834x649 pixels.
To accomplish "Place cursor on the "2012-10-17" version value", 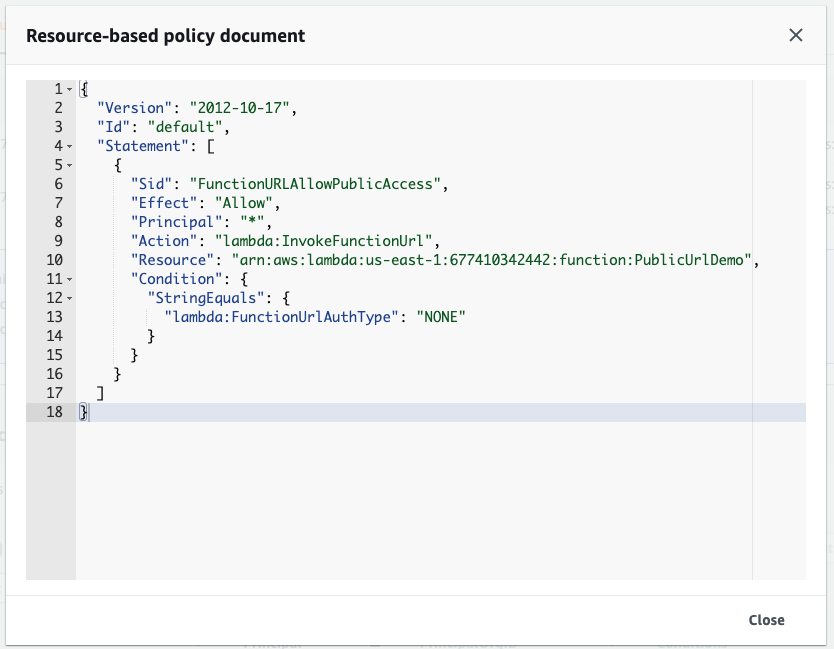I will 246,107.
